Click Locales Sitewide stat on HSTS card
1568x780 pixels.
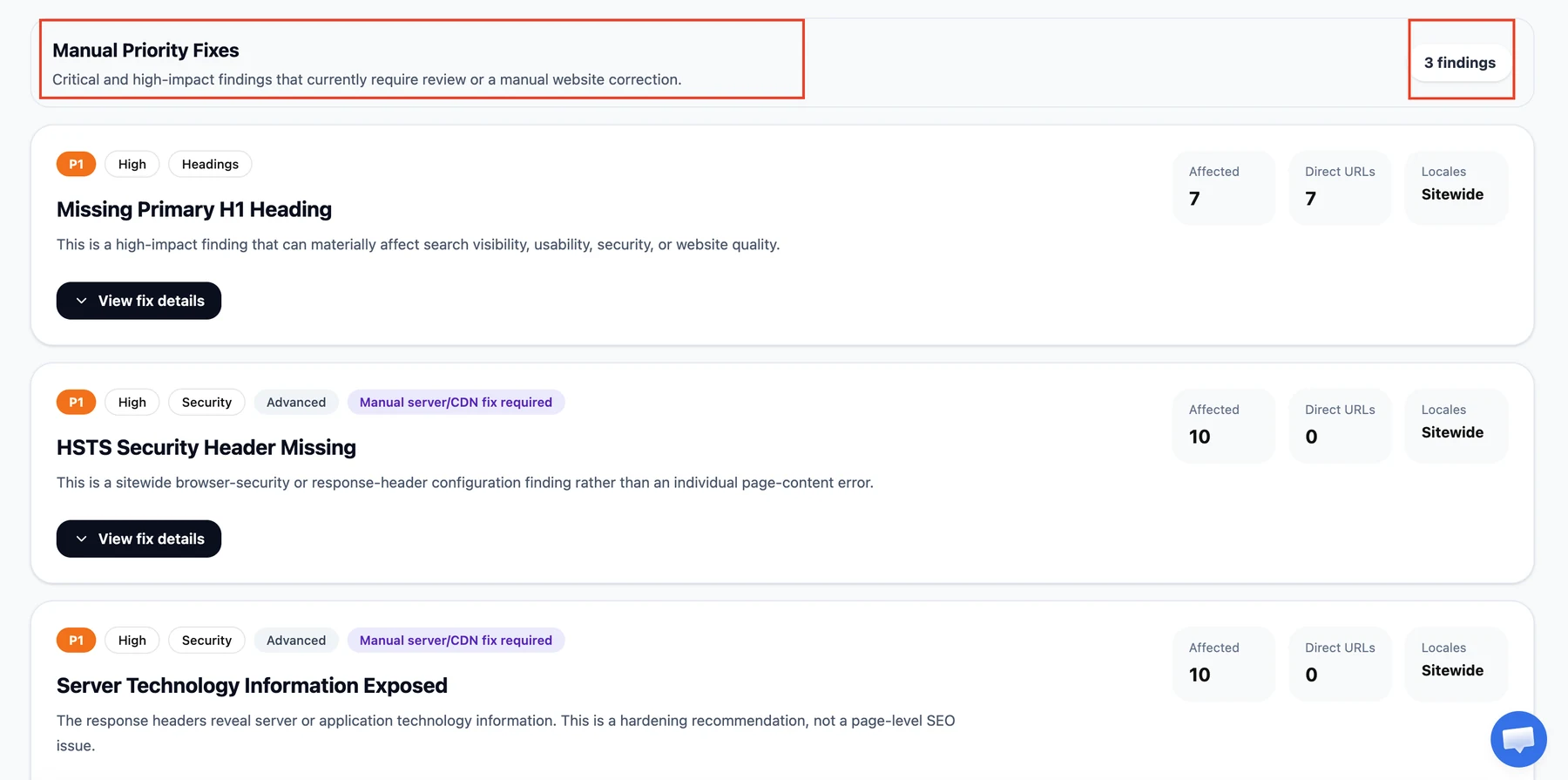[1456, 425]
